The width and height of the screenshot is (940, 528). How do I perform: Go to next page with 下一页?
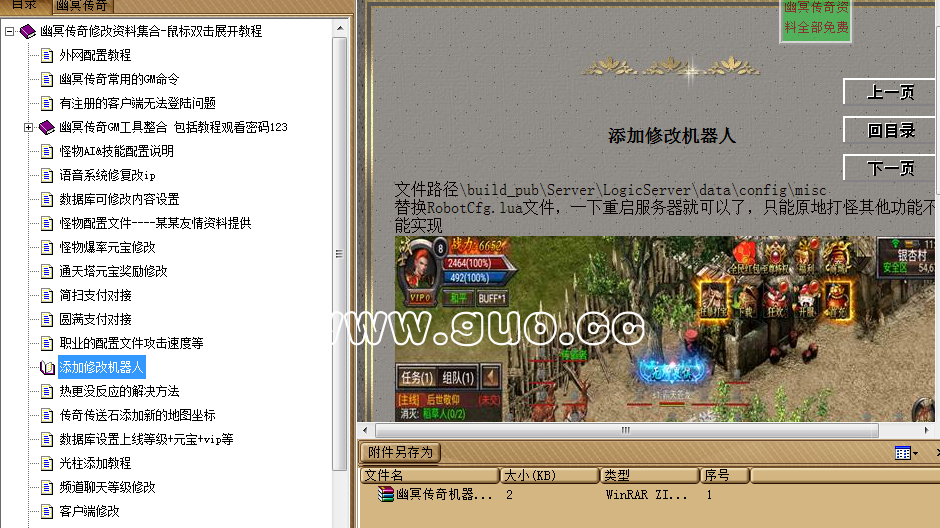[x=890, y=168]
